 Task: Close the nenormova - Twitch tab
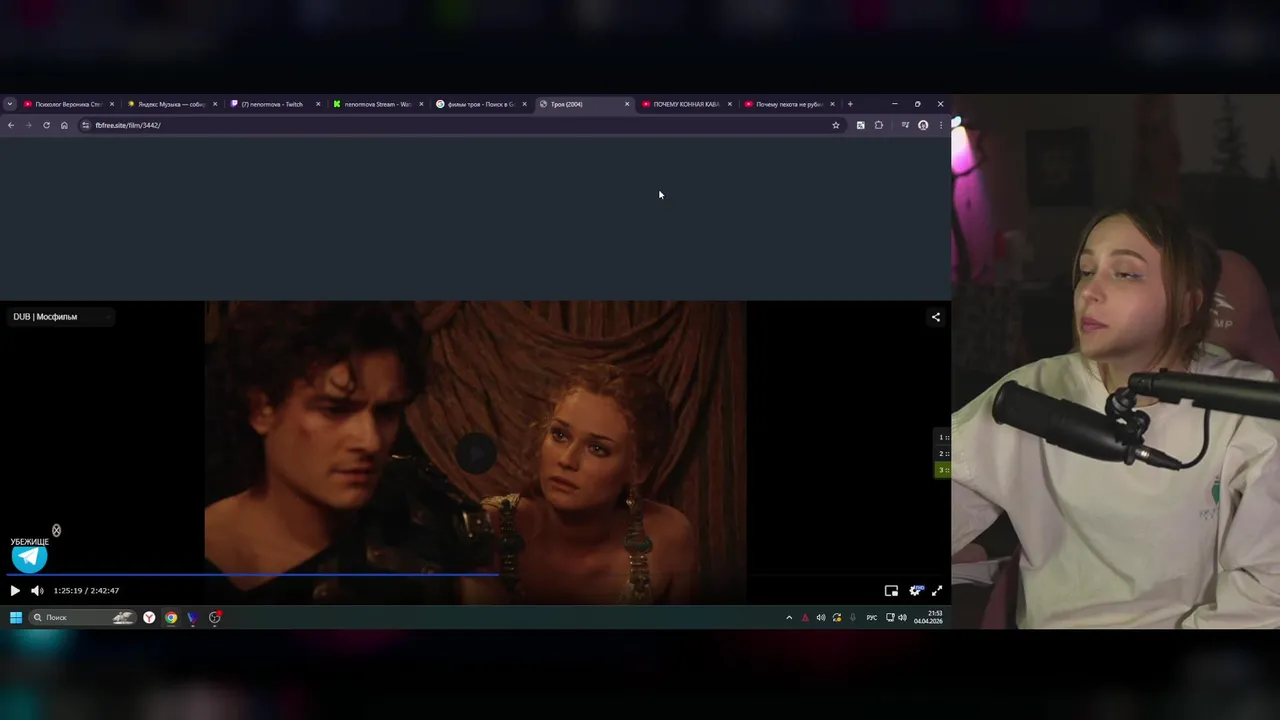(318, 104)
